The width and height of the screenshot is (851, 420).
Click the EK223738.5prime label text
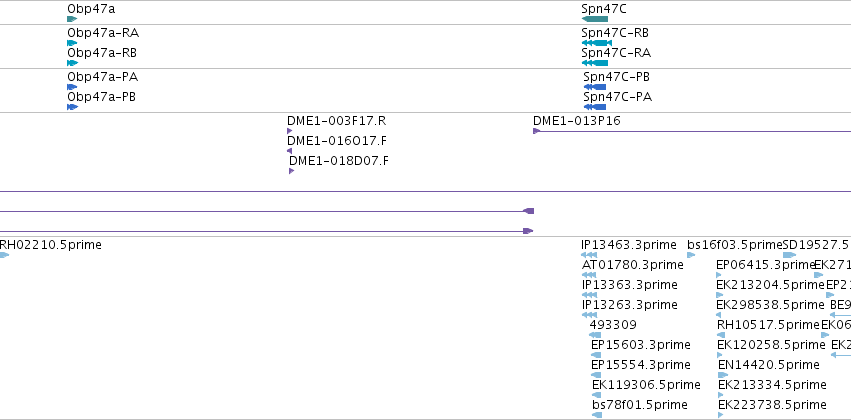click(772, 404)
